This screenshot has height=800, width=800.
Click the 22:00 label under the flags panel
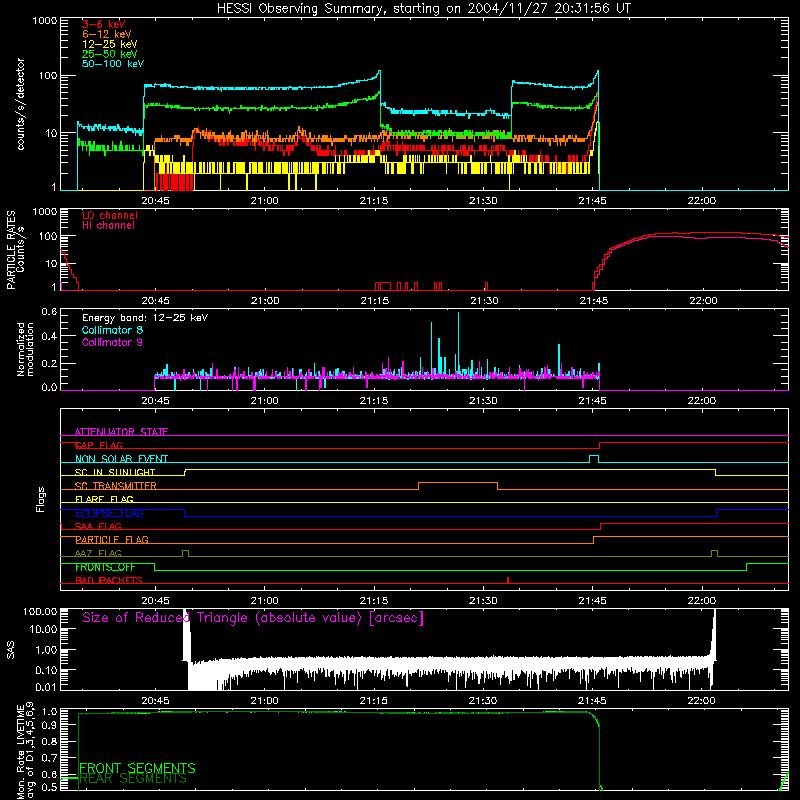tap(702, 601)
